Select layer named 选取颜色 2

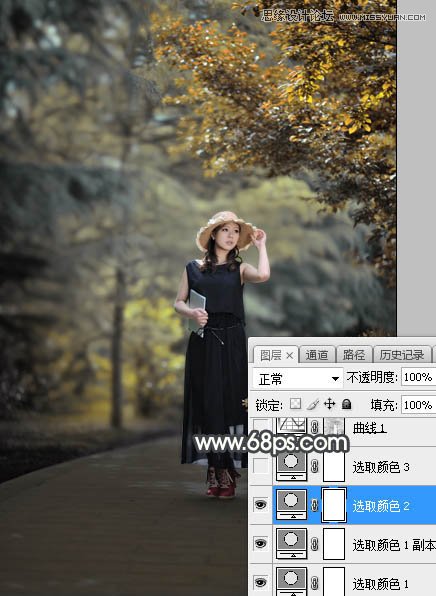coord(381,506)
